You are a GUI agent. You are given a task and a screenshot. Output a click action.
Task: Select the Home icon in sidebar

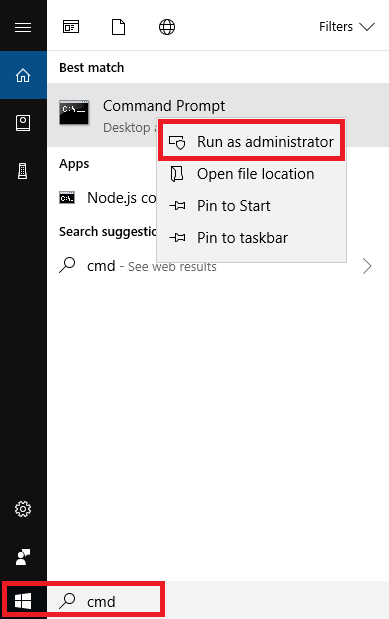click(23, 75)
